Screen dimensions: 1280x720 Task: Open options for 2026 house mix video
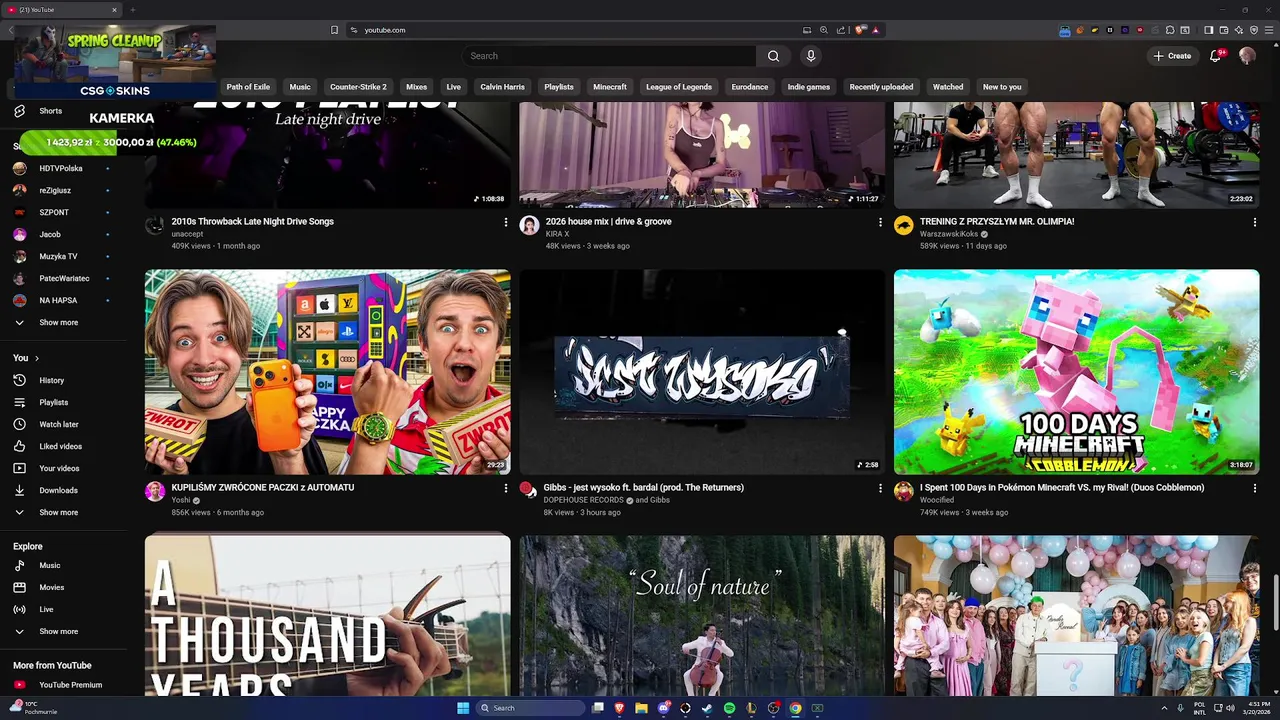[x=880, y=222]
